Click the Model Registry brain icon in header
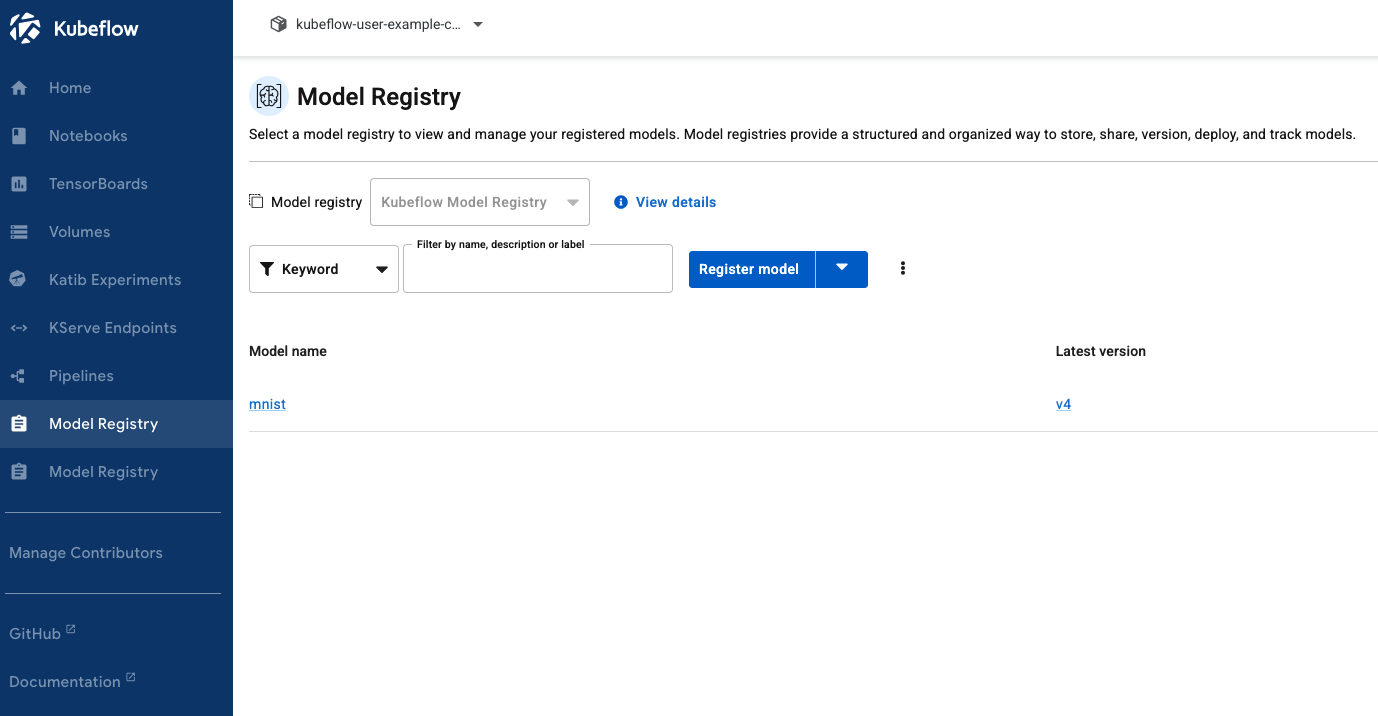The width and height of the screenshot is (1378, 716). point(268,96)
